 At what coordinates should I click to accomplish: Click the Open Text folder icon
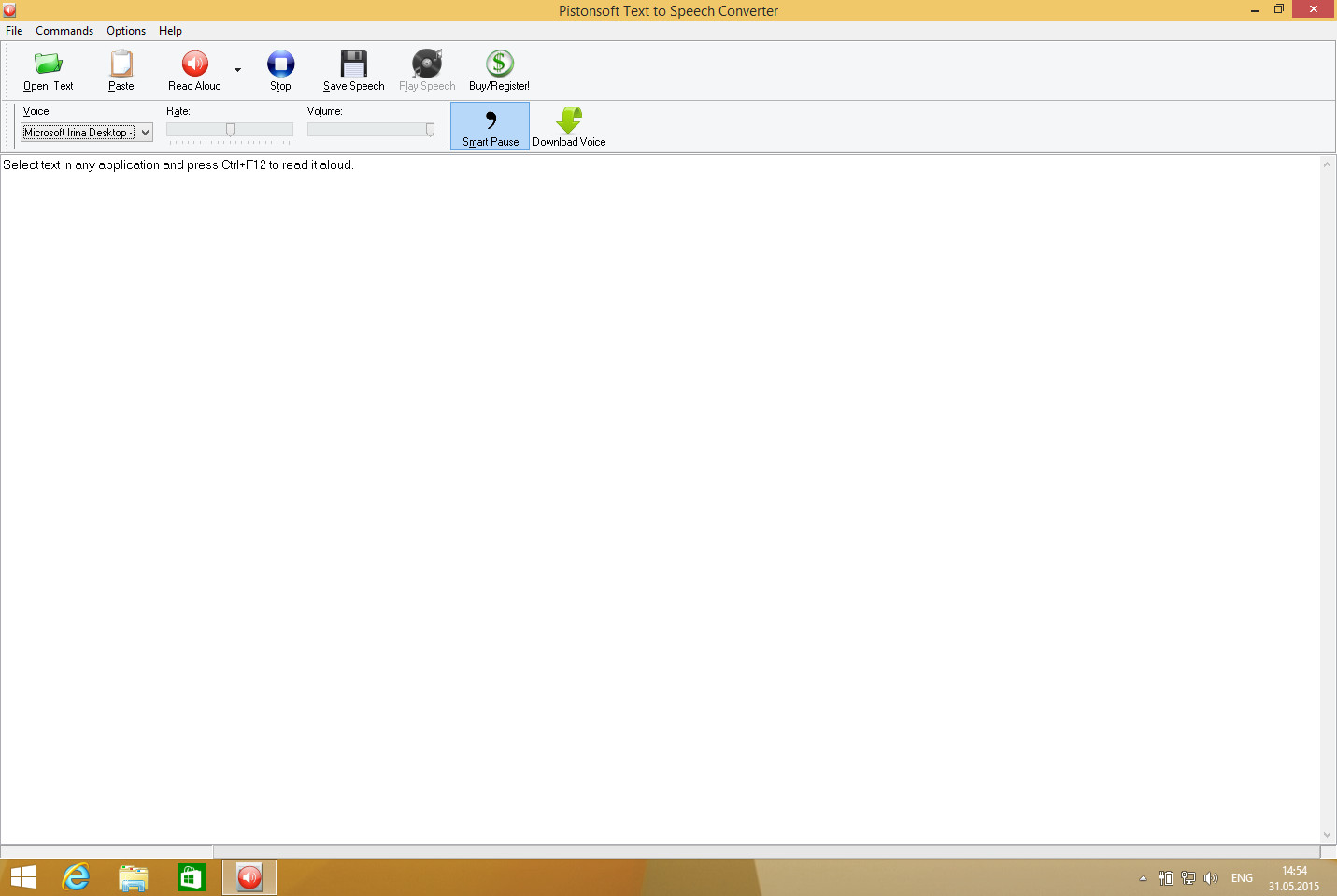pos(48,64)
